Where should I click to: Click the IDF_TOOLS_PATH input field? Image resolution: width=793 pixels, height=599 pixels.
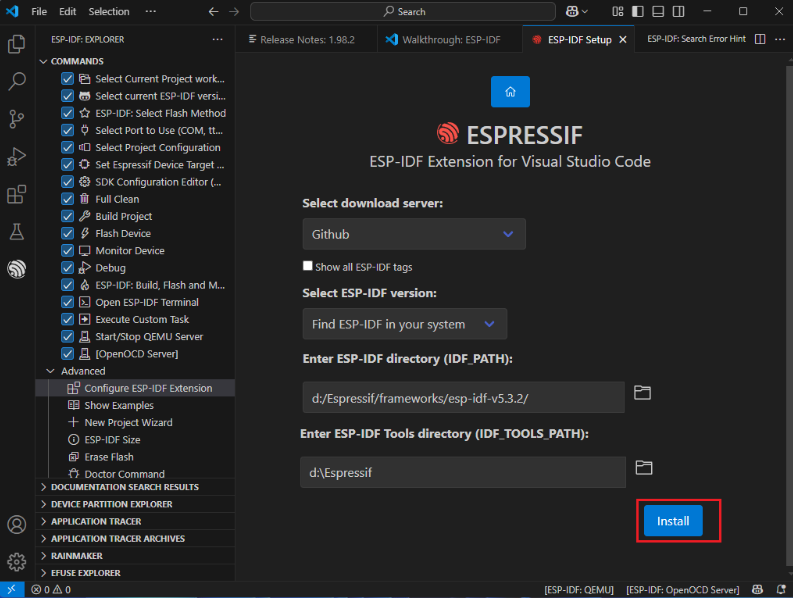click(x=463, y=472)
